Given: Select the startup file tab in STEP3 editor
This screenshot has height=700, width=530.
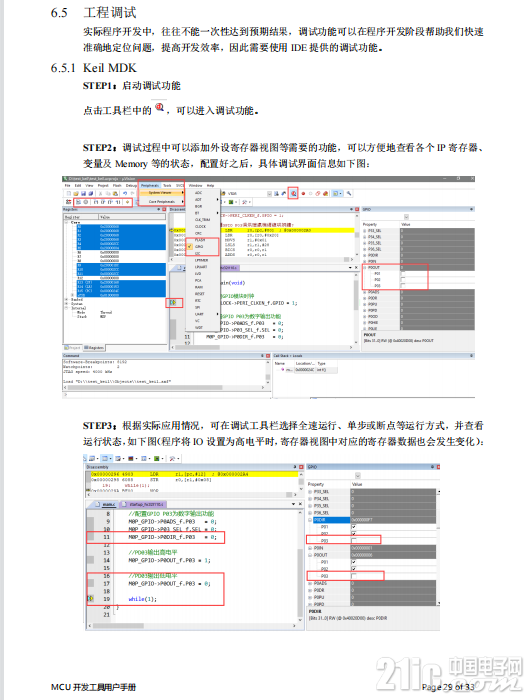Looking at the screenshot, I should tap(144, 504).
